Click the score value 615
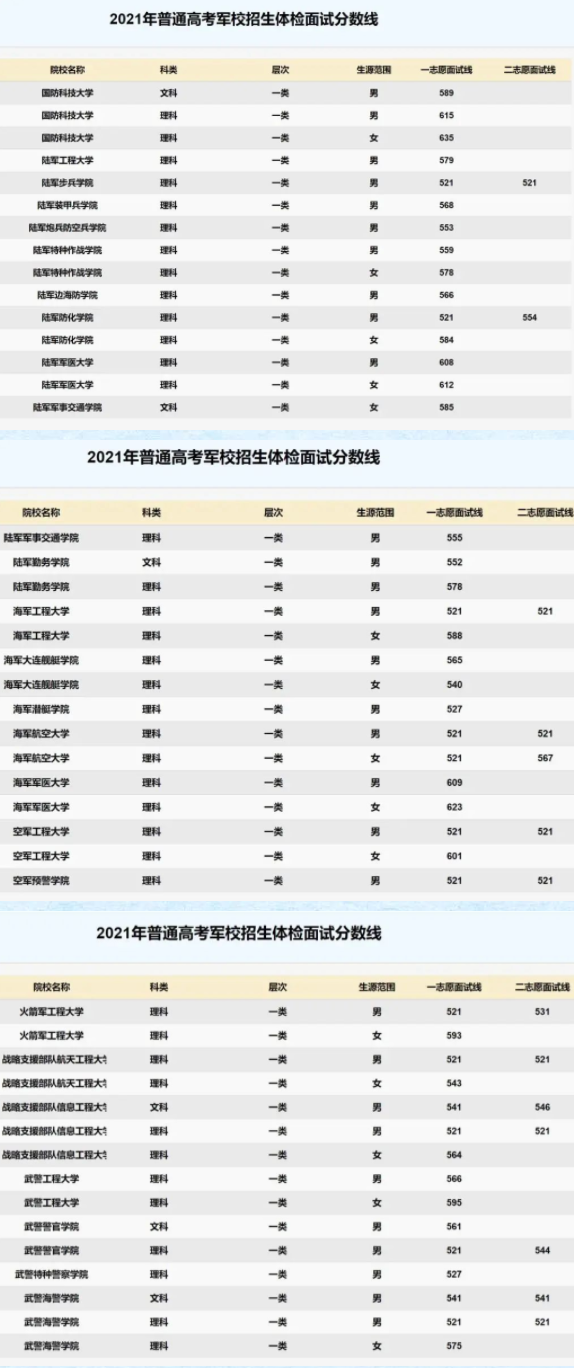 click(x=446, y=116)
